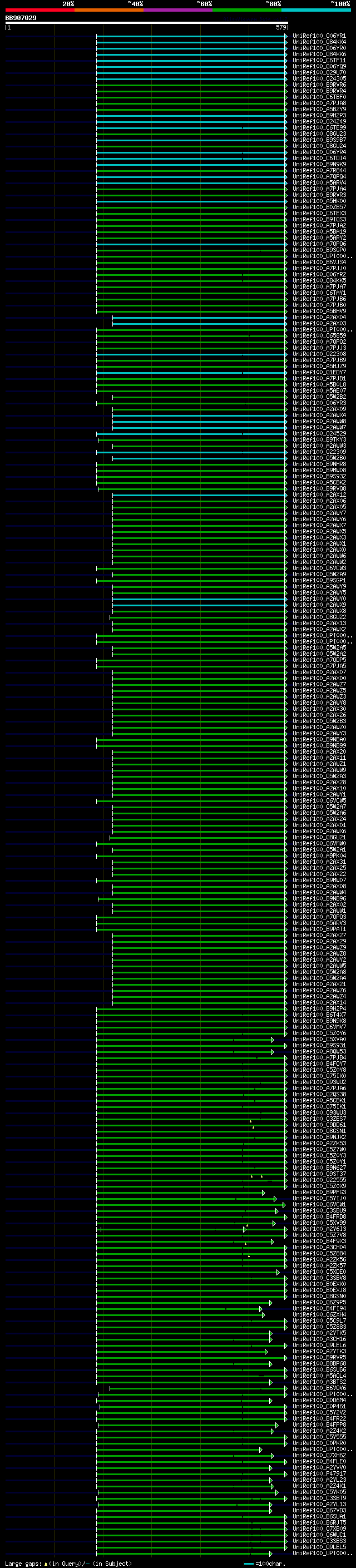356x1568 pixels.
Task: Click the end arrow of UniRef100_B4F9X3 alignment
Action: click(x=272, y=1241)
